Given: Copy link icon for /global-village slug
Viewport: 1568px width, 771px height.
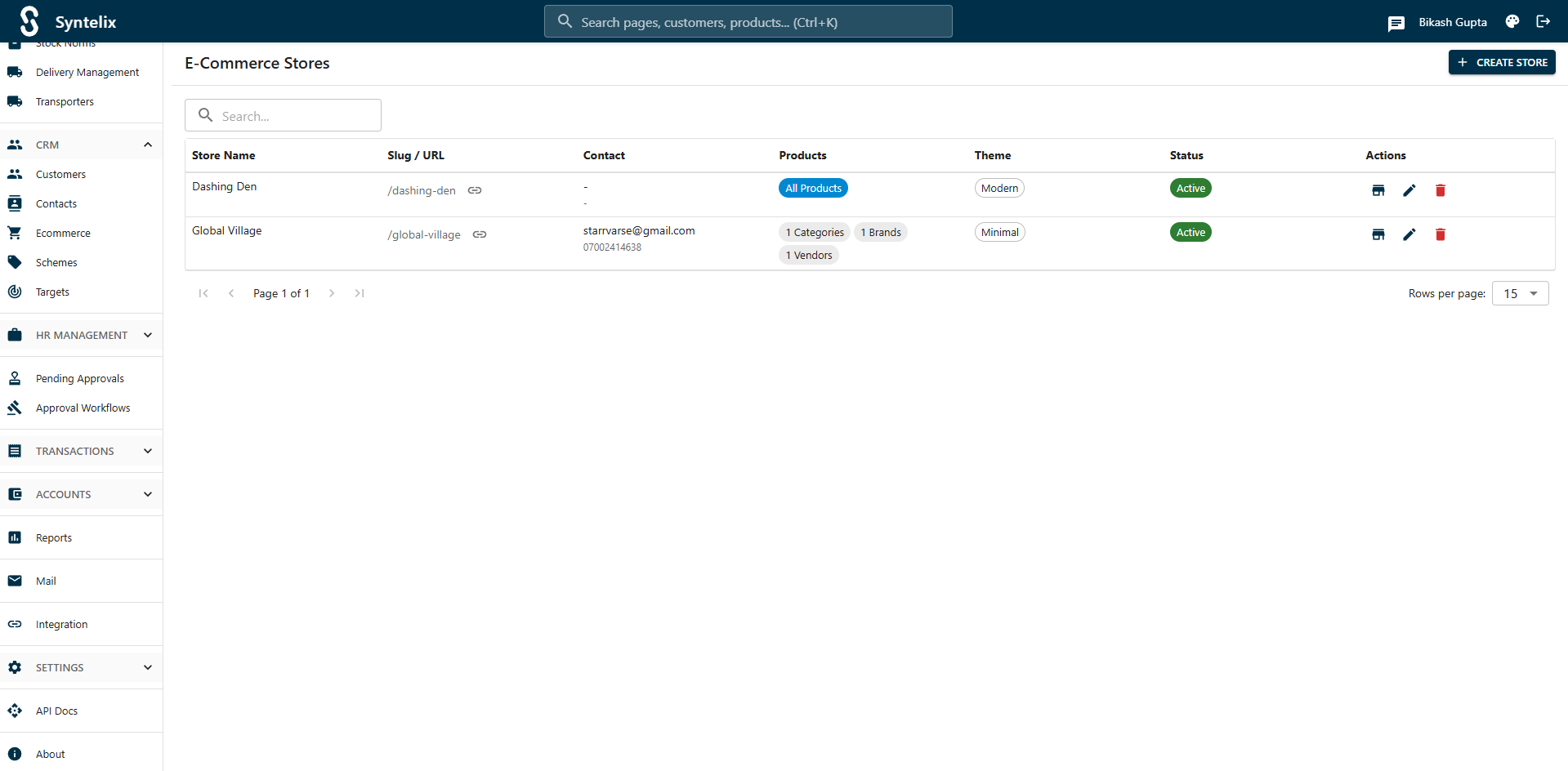Looking at the screenshot, I should [x=480, y=234].
